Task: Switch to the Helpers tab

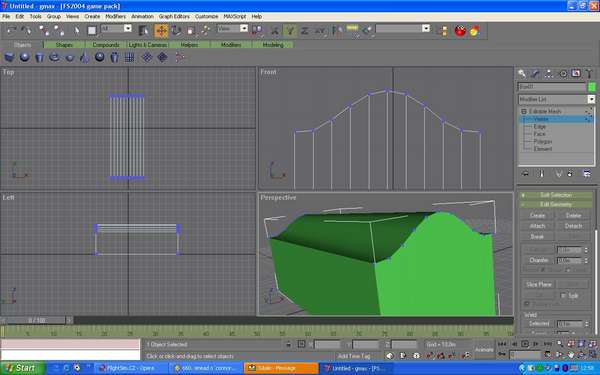Action: coord(189,45)
